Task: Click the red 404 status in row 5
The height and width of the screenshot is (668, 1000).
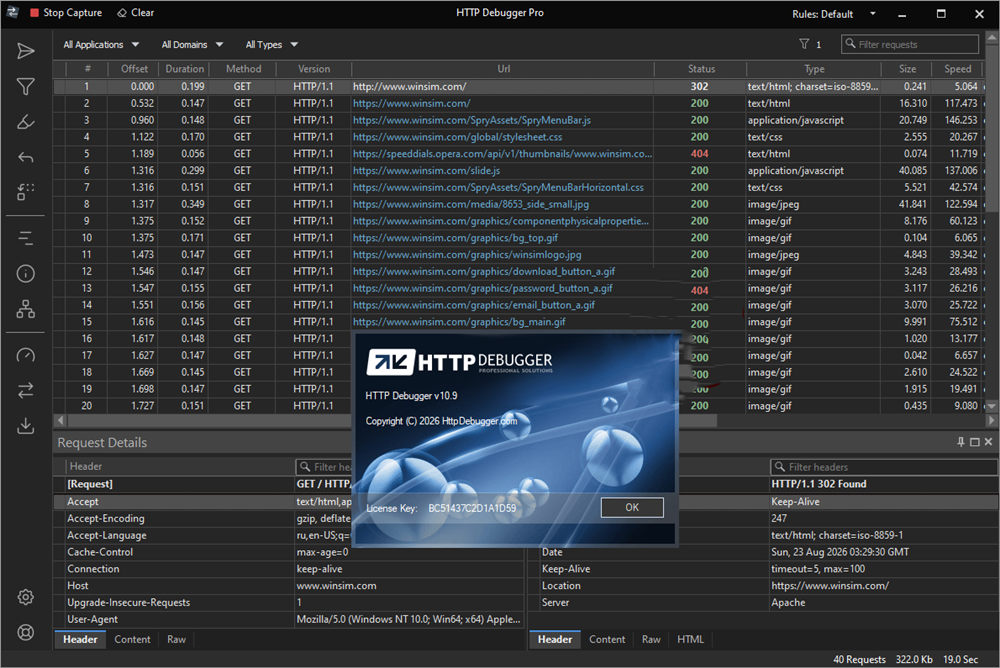Action: pos(699,154)
